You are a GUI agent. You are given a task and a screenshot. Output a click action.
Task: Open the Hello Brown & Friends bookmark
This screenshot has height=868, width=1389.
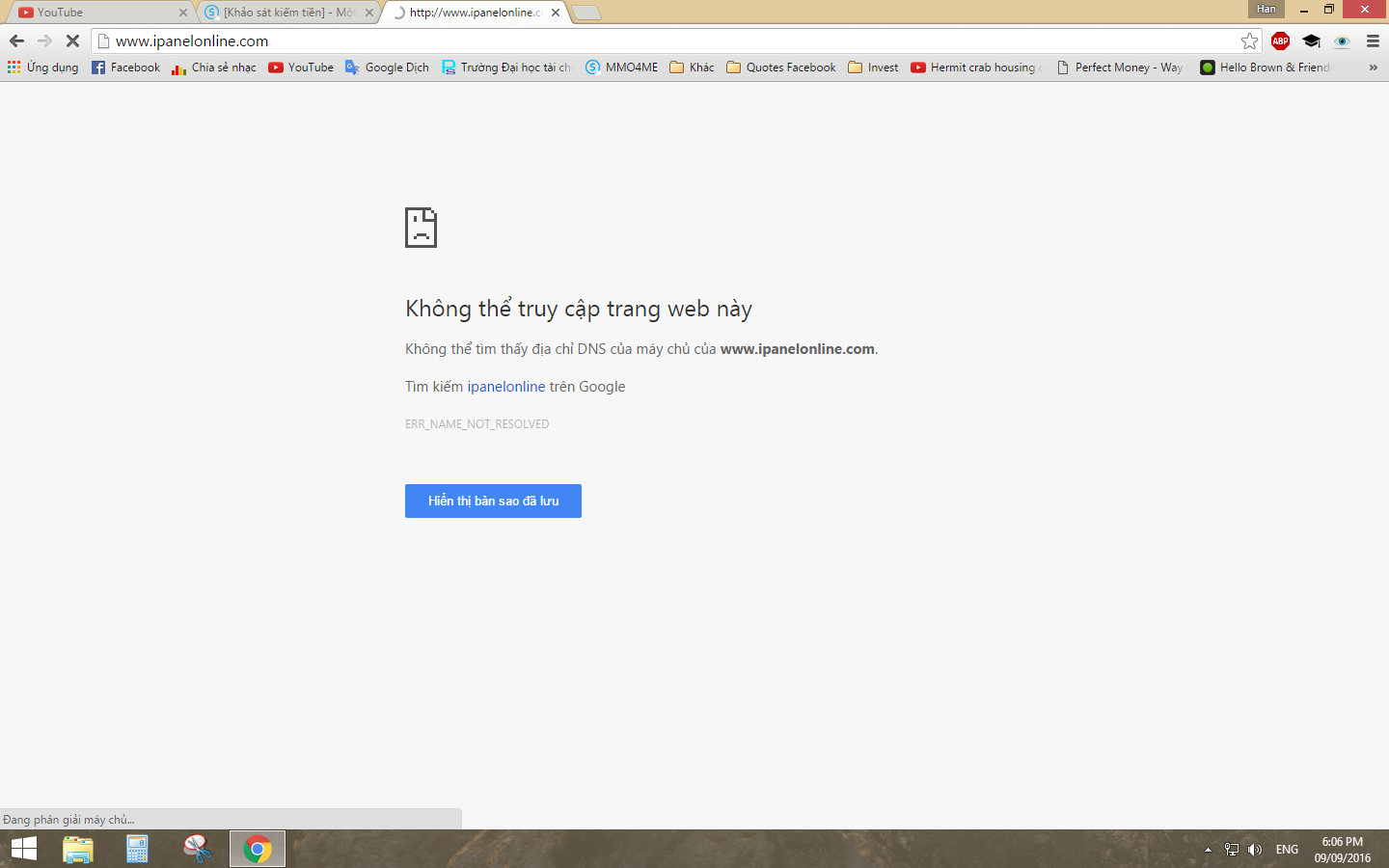click(x=1266, y=68)
